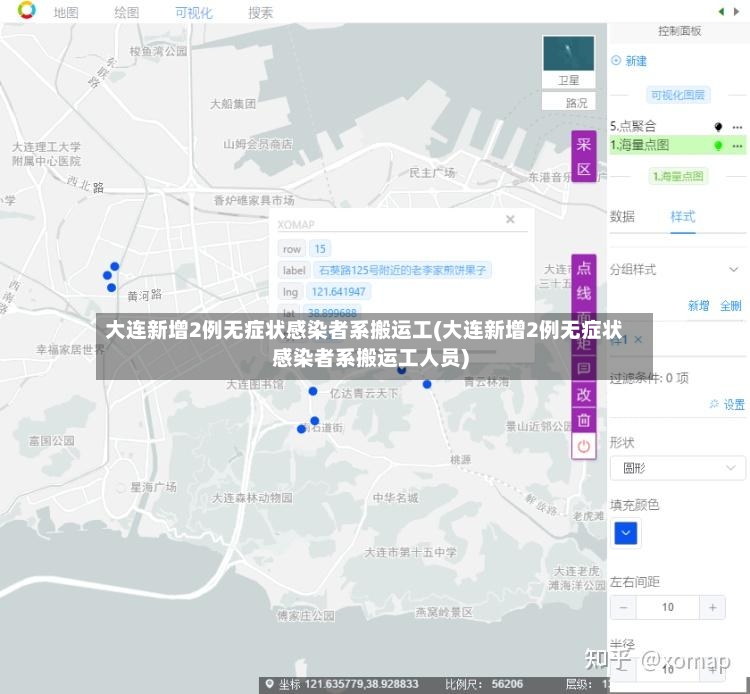The height and width of the screenshot is (694, 750).
Task: Click the row value 15
Action: 320,249
